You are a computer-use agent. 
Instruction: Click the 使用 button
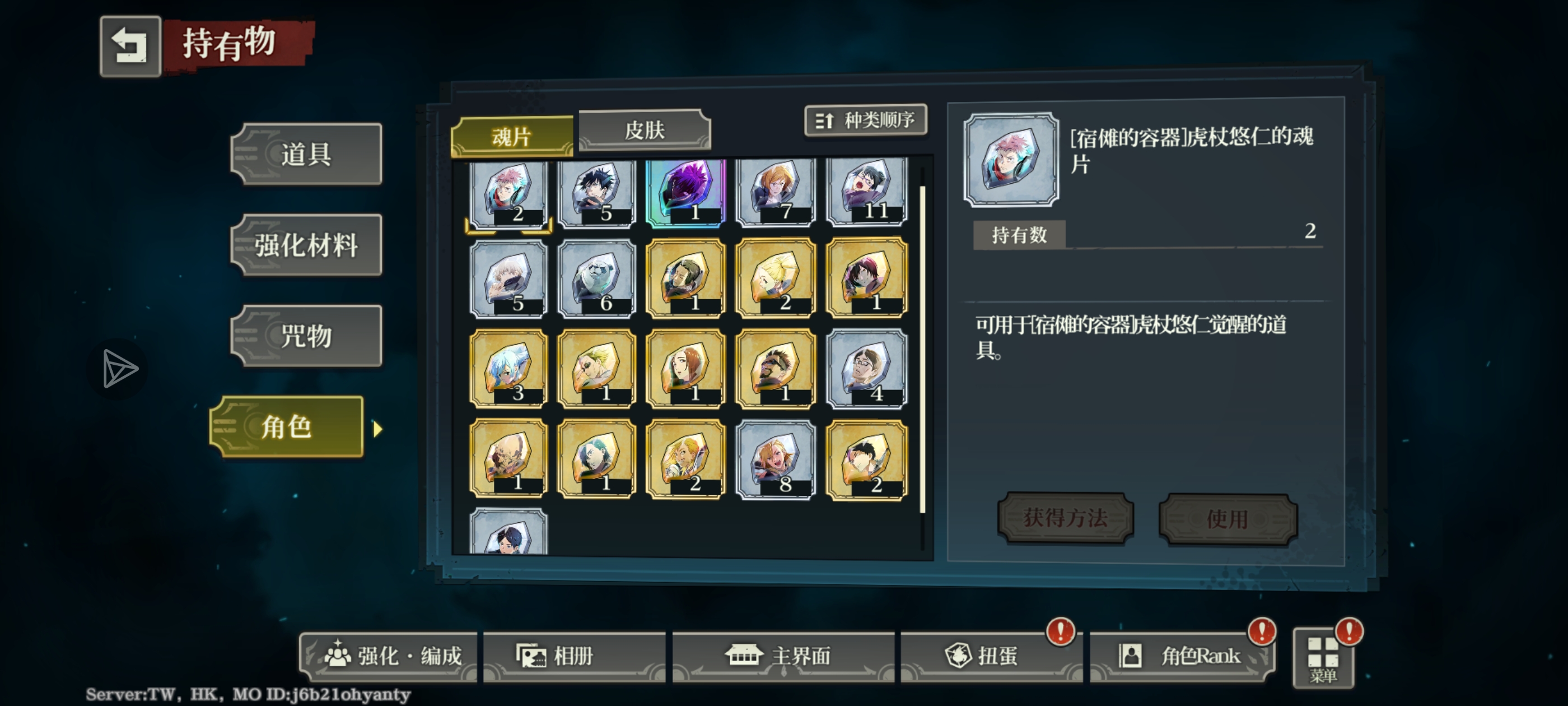(x=1228, y=519)
